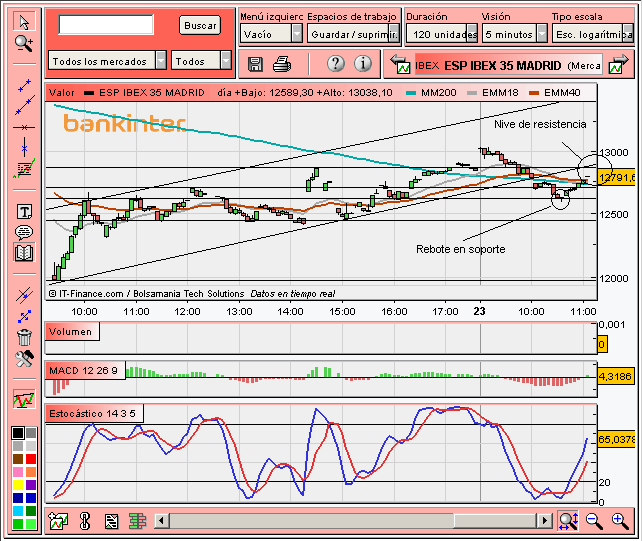Click the 'MM200' legend entry
Screen dimensions: 643x541
tap(431, 93)
